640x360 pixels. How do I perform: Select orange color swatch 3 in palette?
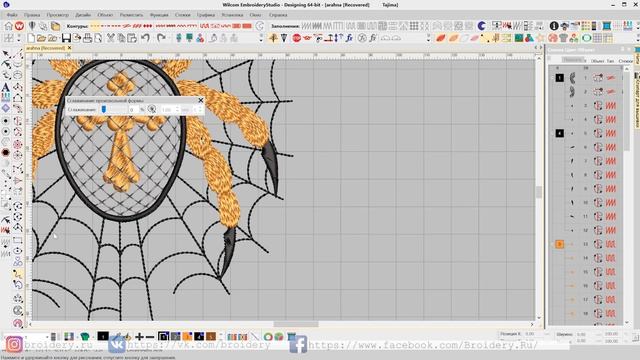tap(187, 337)
